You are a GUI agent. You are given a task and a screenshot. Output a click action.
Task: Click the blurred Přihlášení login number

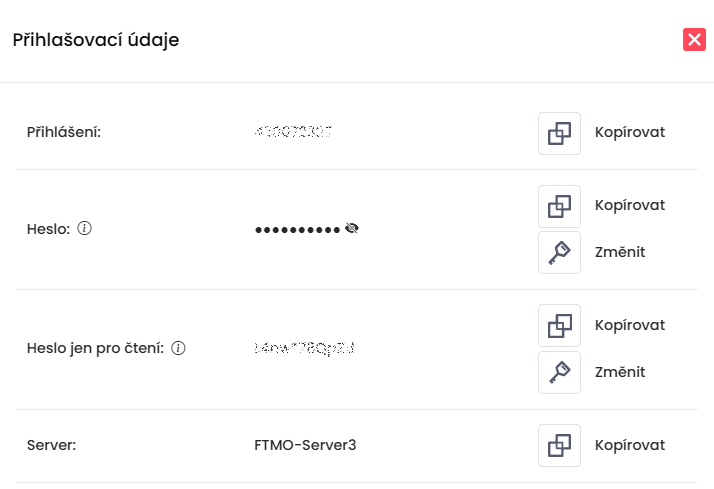(x=294, y=132)
